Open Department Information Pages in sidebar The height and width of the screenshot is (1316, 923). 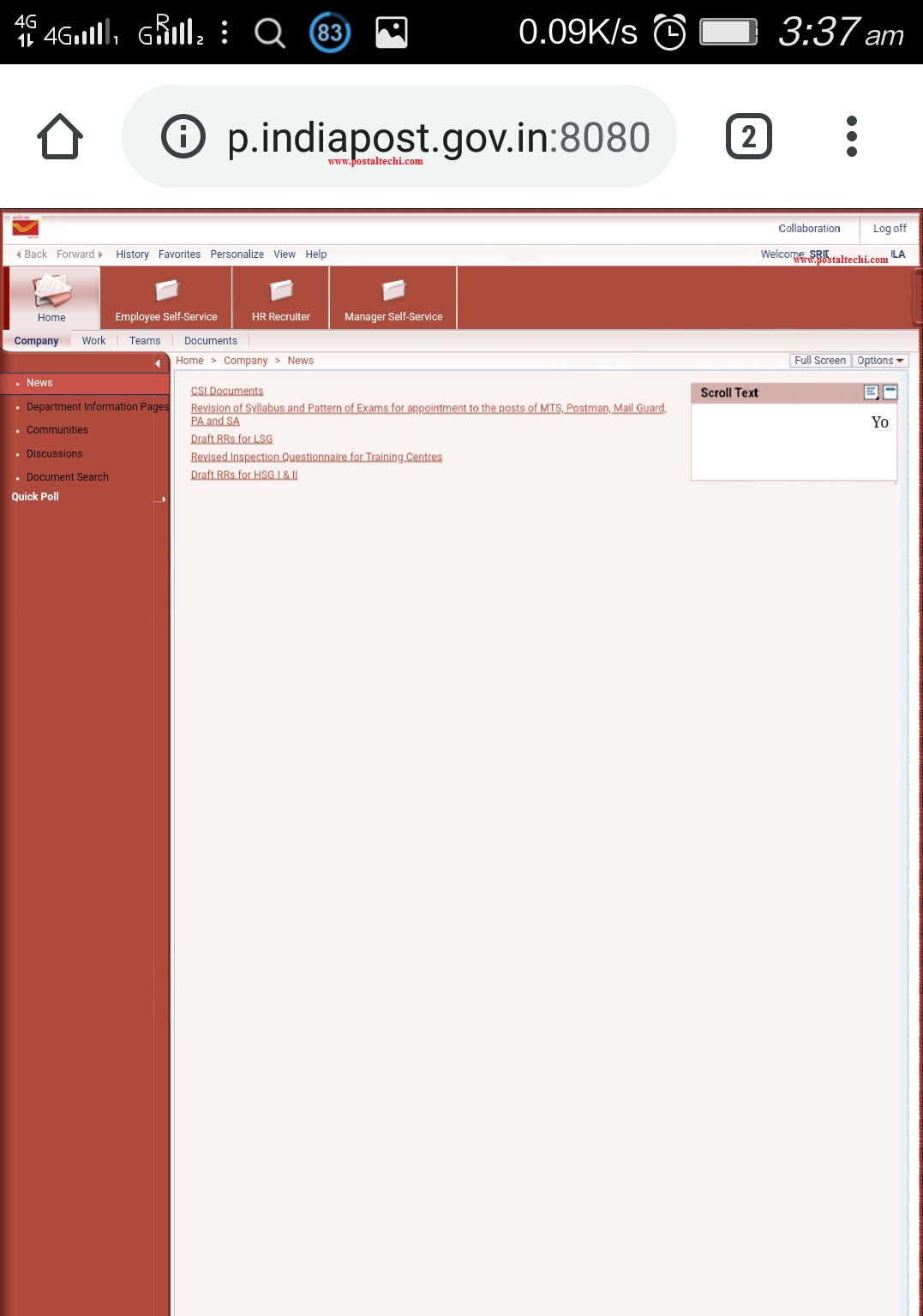coord(98,407)
